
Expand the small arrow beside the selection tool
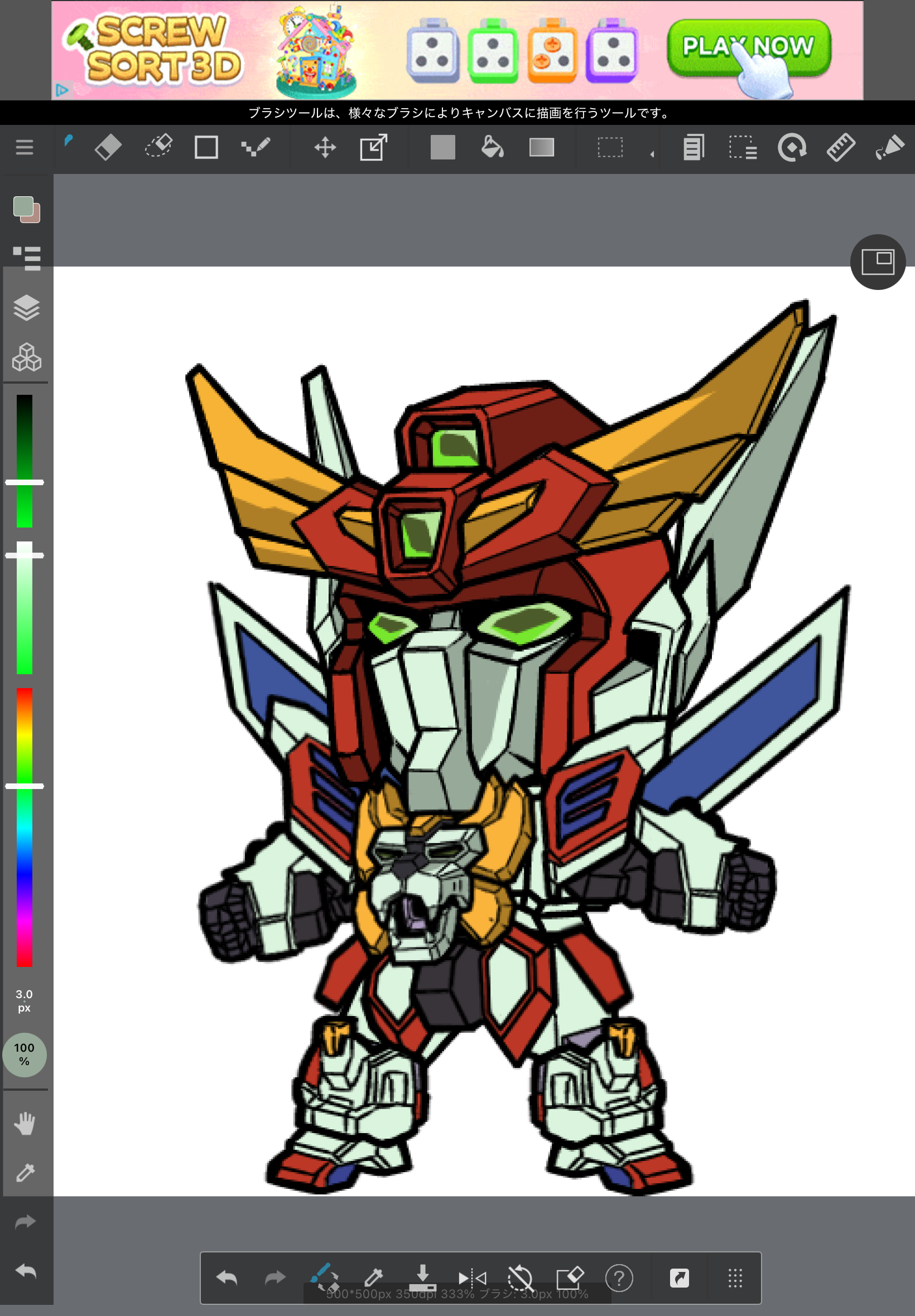pyautogui.click(x=652, y=153)
